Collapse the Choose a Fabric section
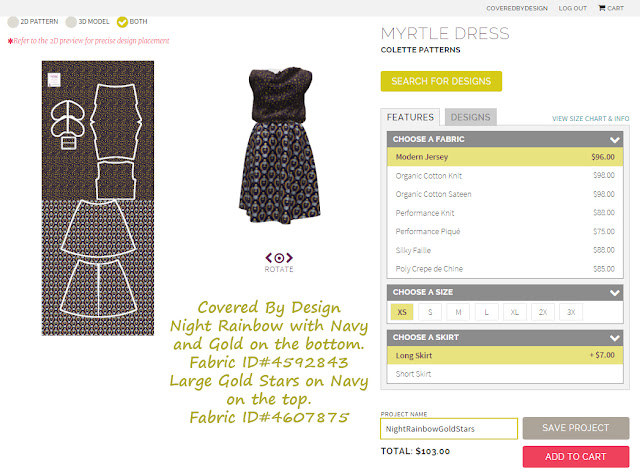The image size is (640, 469). (x=614, y=140)
